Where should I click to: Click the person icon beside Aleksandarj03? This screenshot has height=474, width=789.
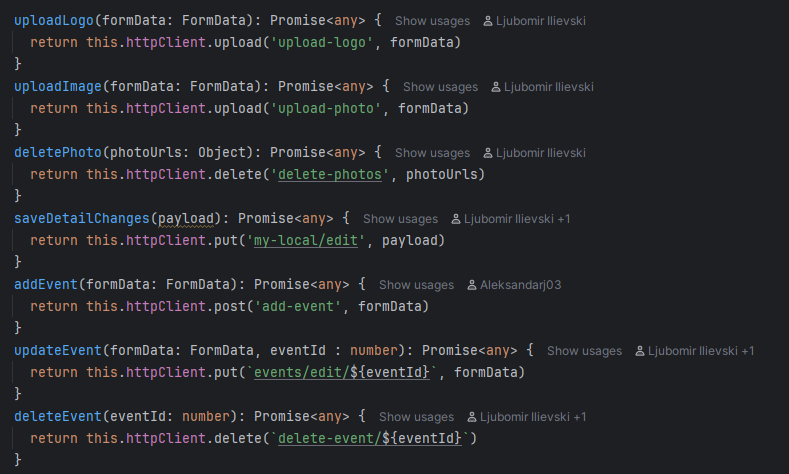pyautogui.click(x=472, y=285)
